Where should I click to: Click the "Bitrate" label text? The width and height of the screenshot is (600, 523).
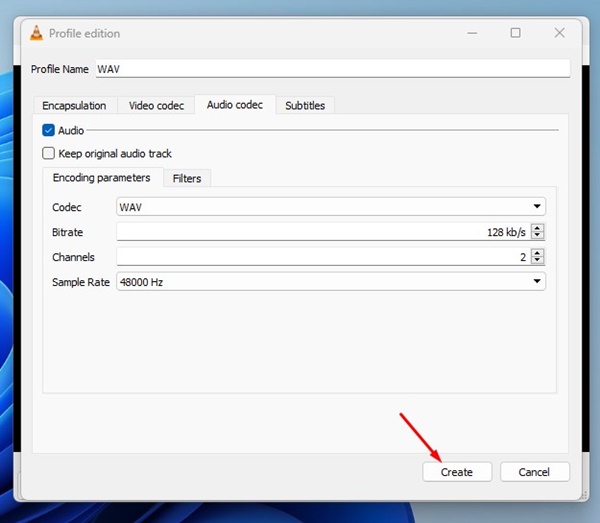click(67, 232)
